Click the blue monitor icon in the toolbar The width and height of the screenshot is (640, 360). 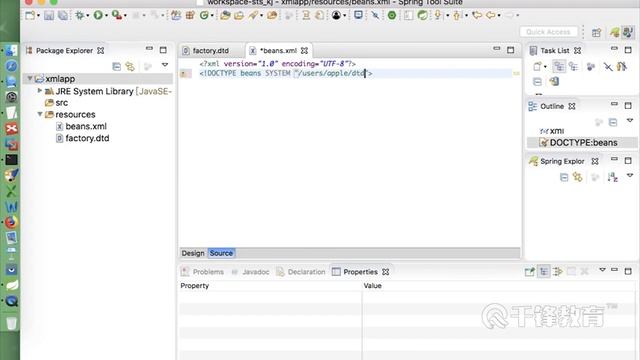[358, 15]
